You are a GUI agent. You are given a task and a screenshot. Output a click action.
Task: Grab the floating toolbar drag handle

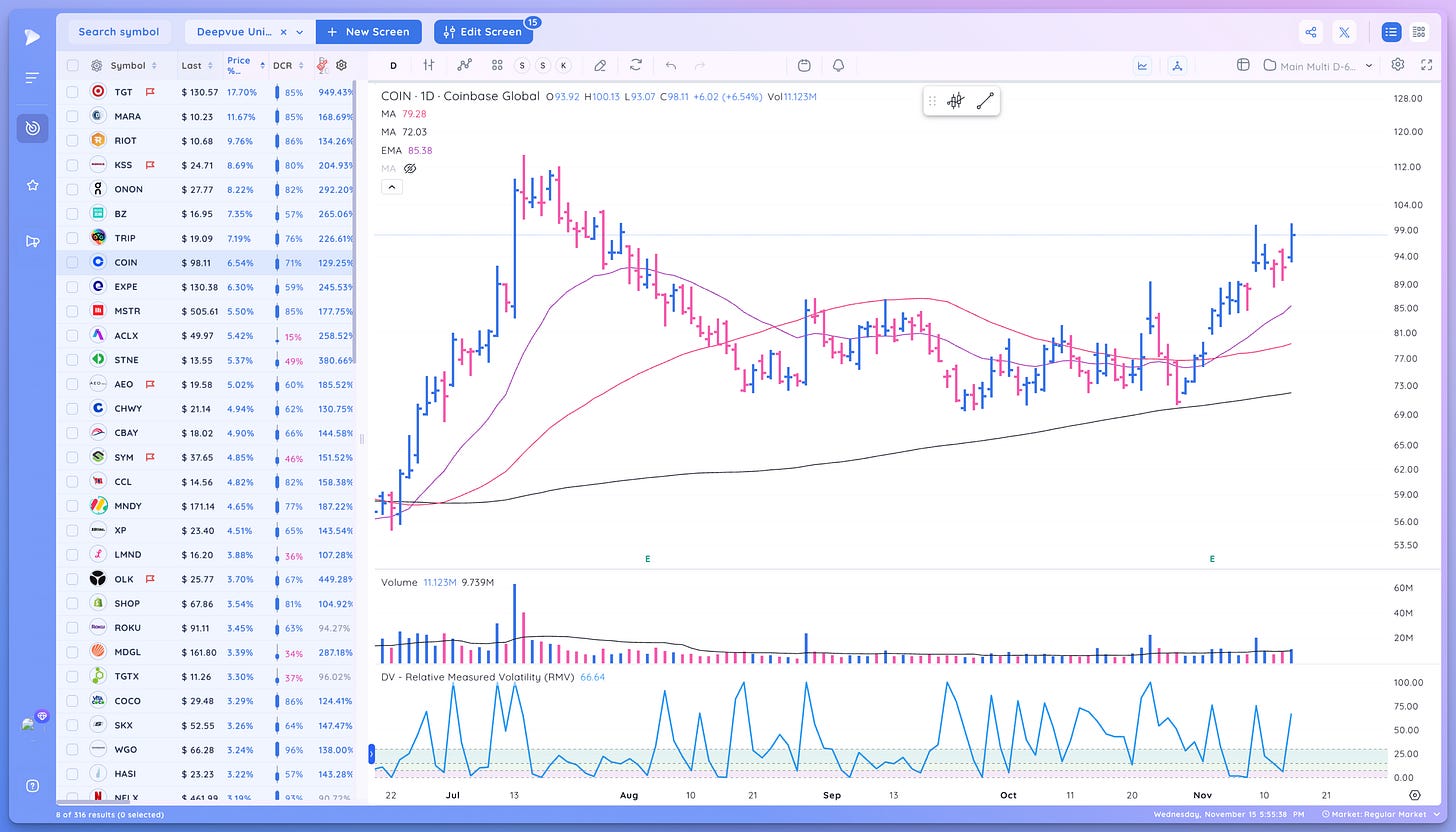point(932,100)
